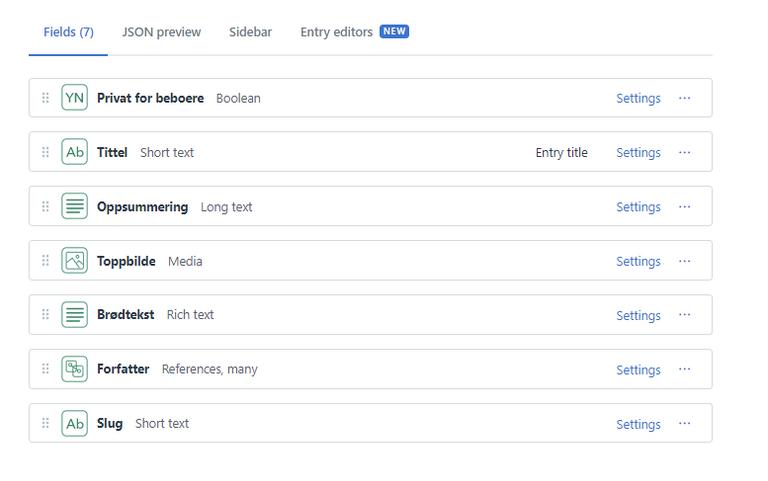This screenshot has height=481, width=768.
Task: Click the drag handle on the Slug field row
Action: click(46, 424)
